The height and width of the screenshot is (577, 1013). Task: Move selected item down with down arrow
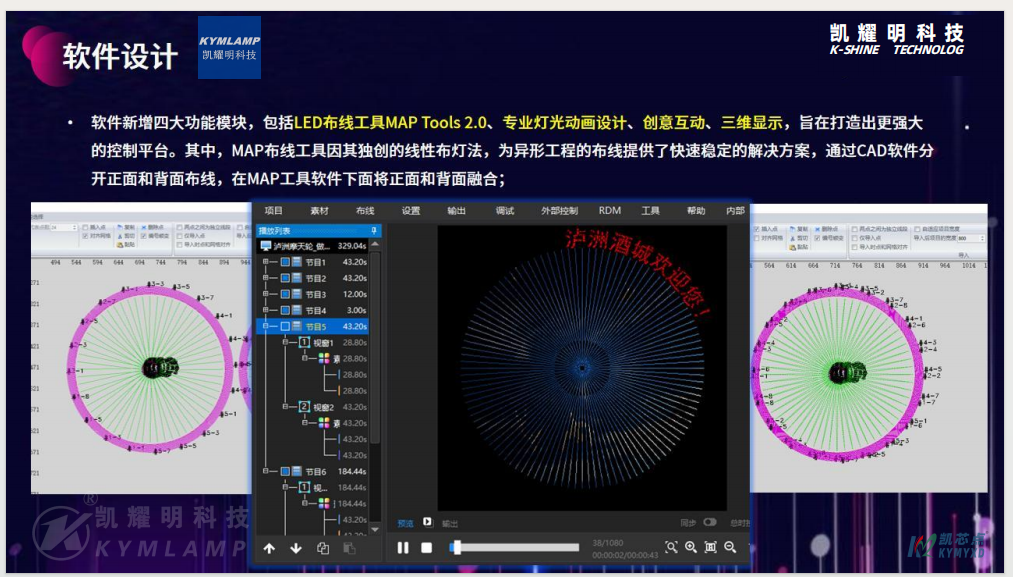[296, 549]
